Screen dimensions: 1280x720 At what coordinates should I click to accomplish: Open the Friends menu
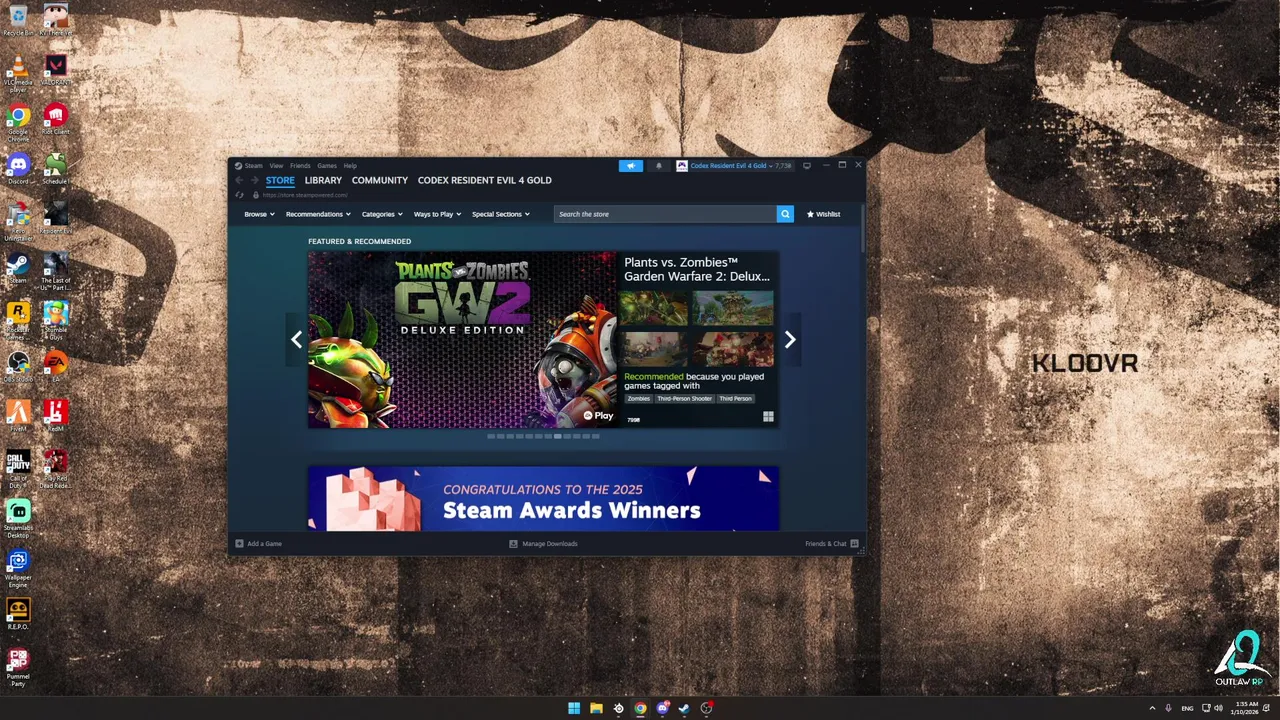tap(300, 166)
